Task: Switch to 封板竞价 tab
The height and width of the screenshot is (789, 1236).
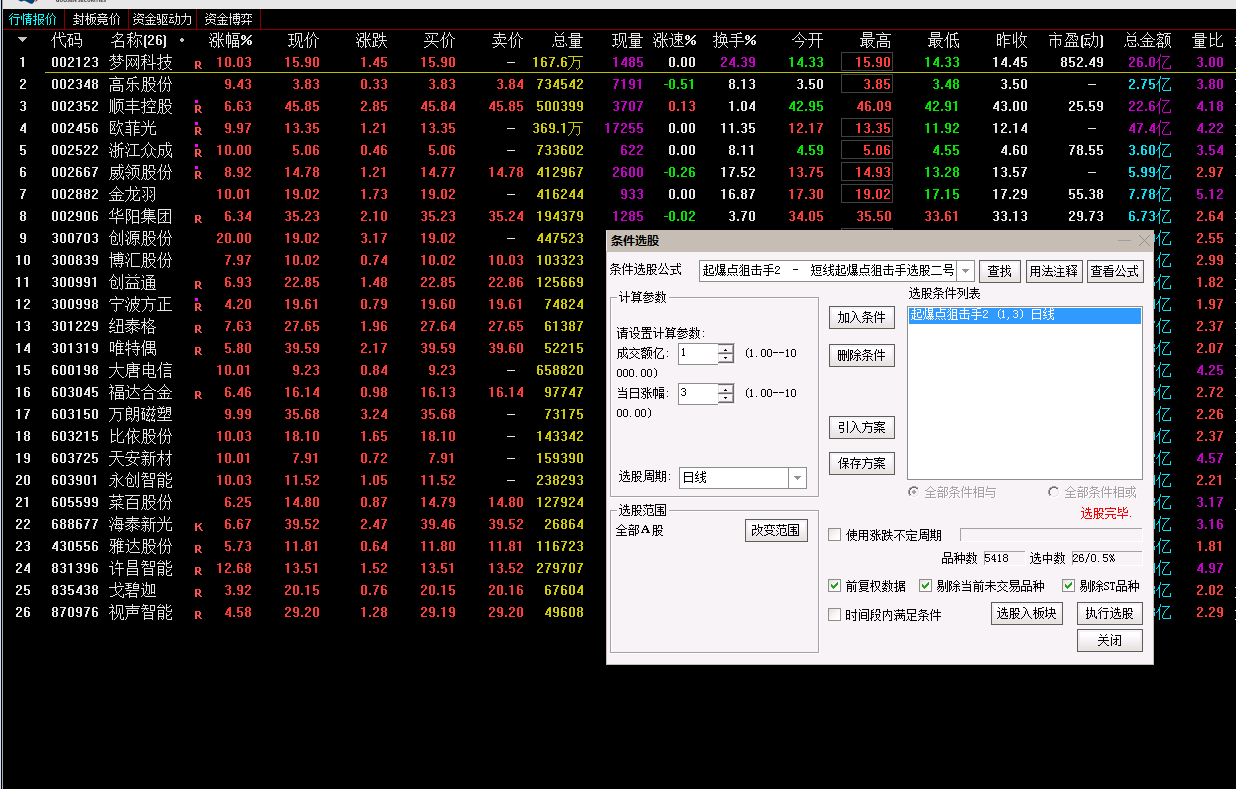Action: pos(96,19)
